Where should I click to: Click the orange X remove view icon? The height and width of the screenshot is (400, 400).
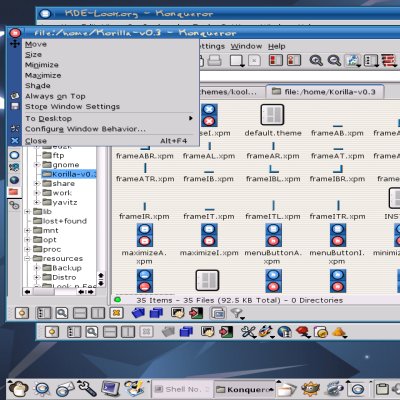tap(116, 313)
